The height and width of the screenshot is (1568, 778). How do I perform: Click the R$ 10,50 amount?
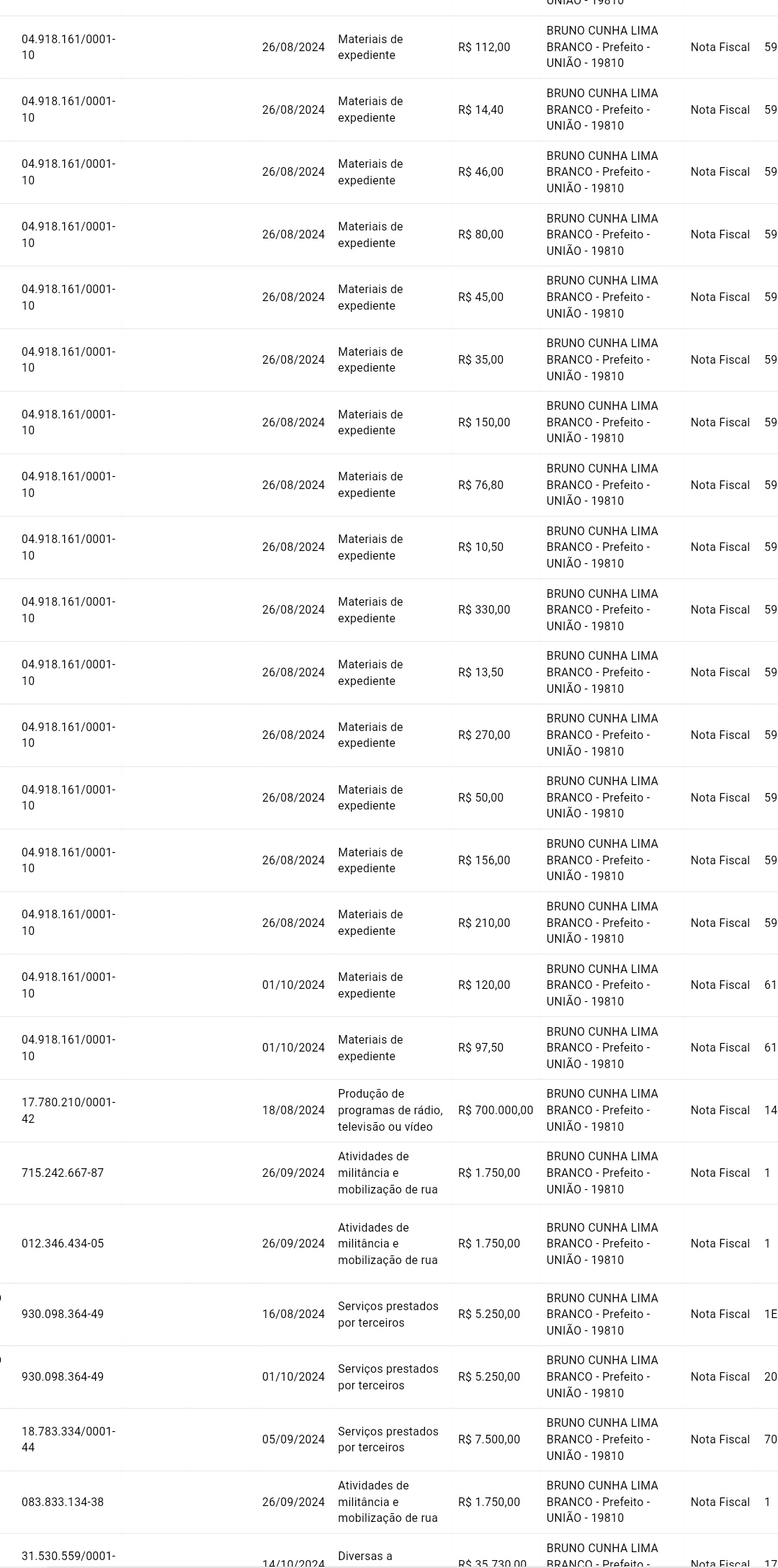coord(480,547)
